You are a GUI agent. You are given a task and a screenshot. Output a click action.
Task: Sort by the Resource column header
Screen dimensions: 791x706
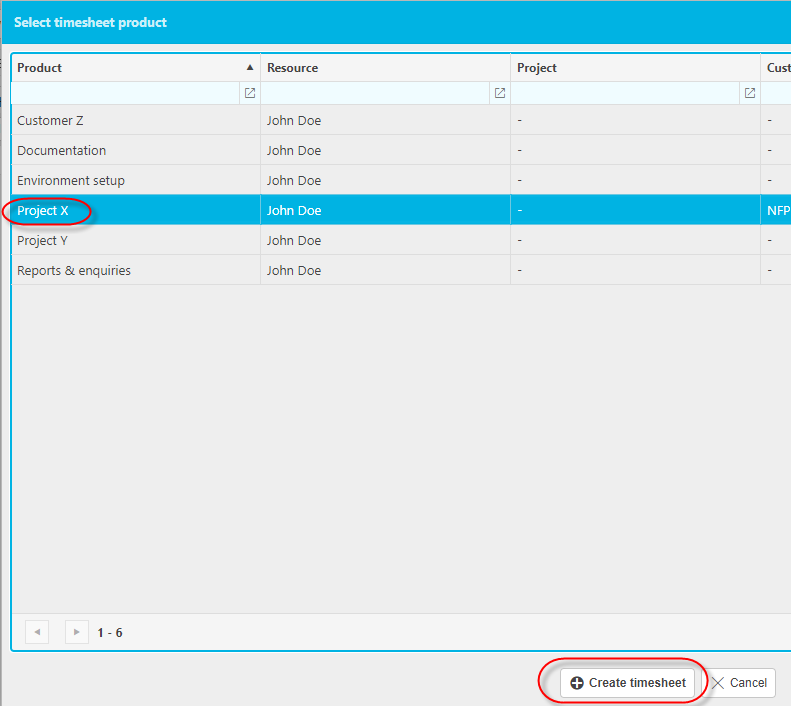(293, 68)
